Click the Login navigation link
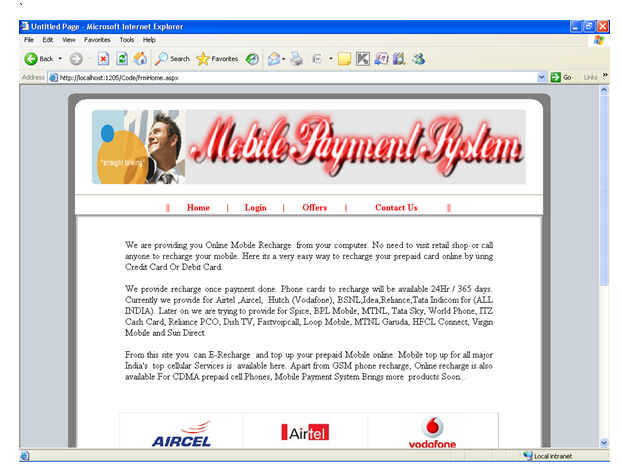Viewport: 622px width, 476px height. point(255,207)
